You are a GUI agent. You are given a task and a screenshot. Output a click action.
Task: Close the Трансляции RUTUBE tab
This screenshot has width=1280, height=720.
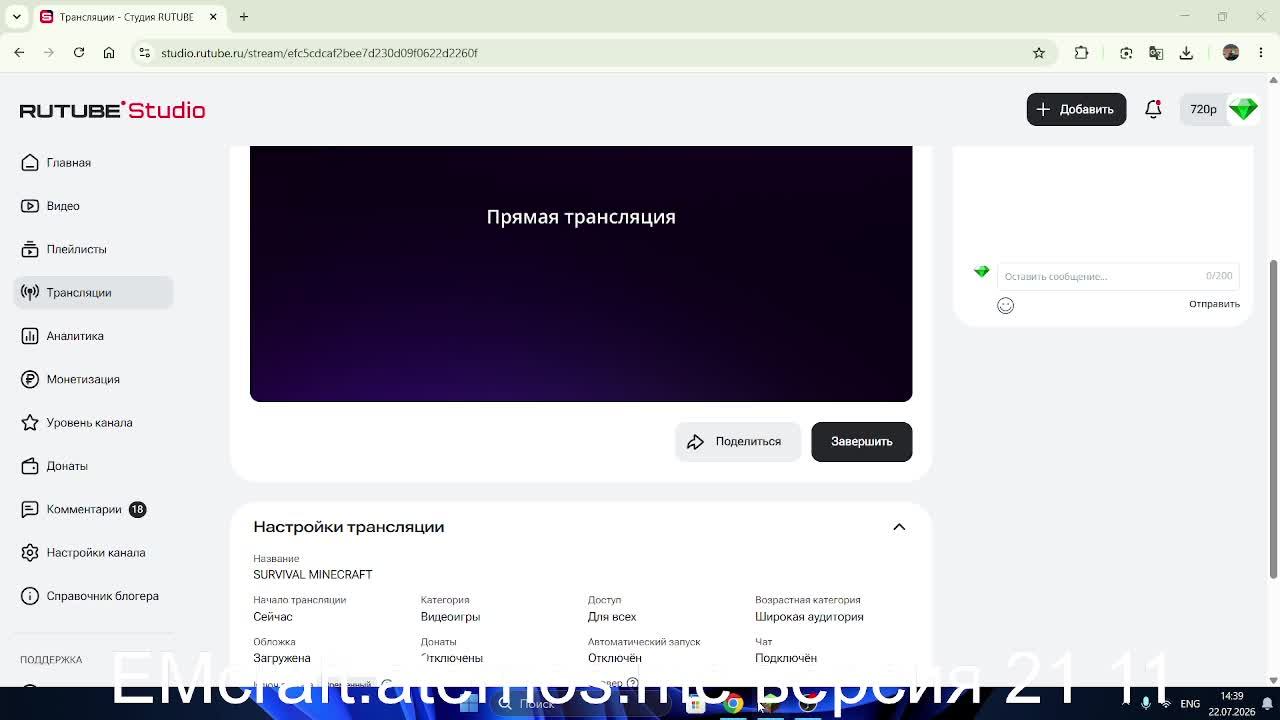(213, 17)
